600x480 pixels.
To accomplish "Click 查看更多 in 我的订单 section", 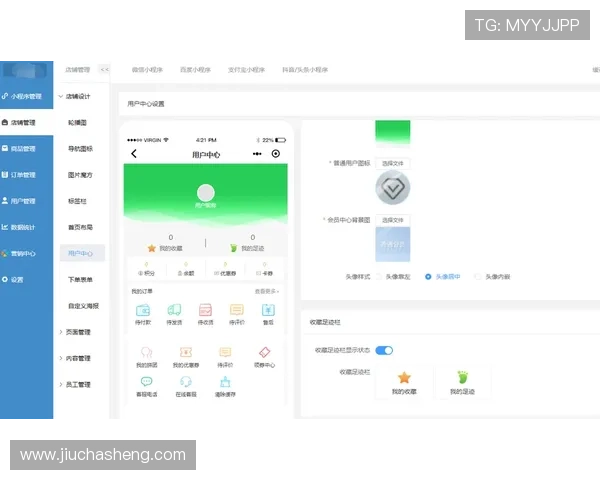I will click(267, 292).
